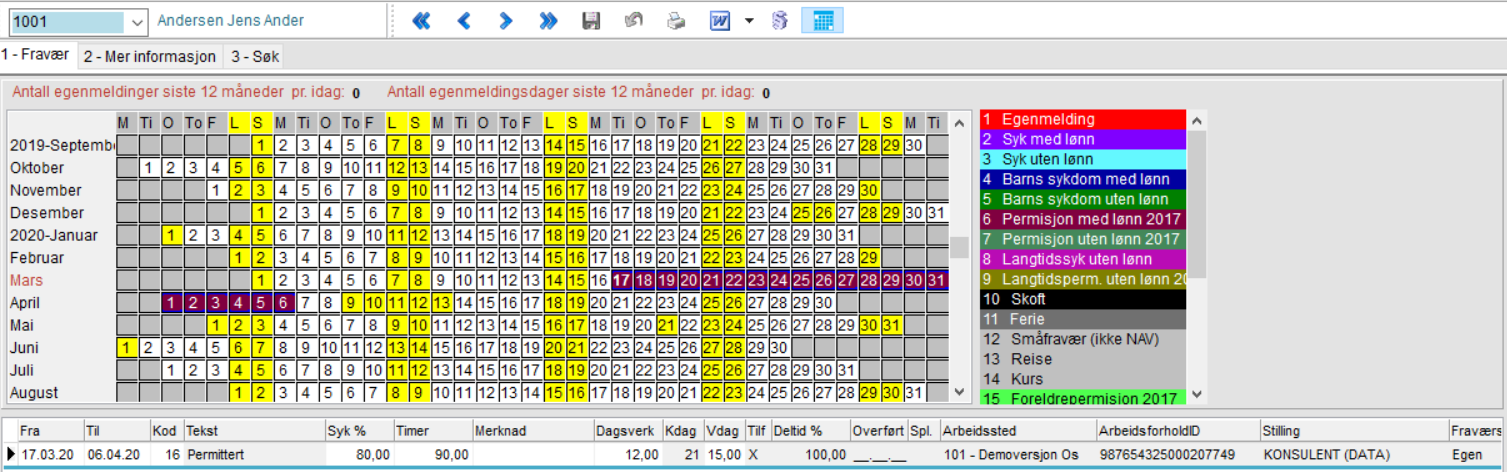Screen dimensions: 1507x472
Task: Select green Foreldrepermisjon 2017 code
Action: pyautogui.click(x=1082, y=398)
